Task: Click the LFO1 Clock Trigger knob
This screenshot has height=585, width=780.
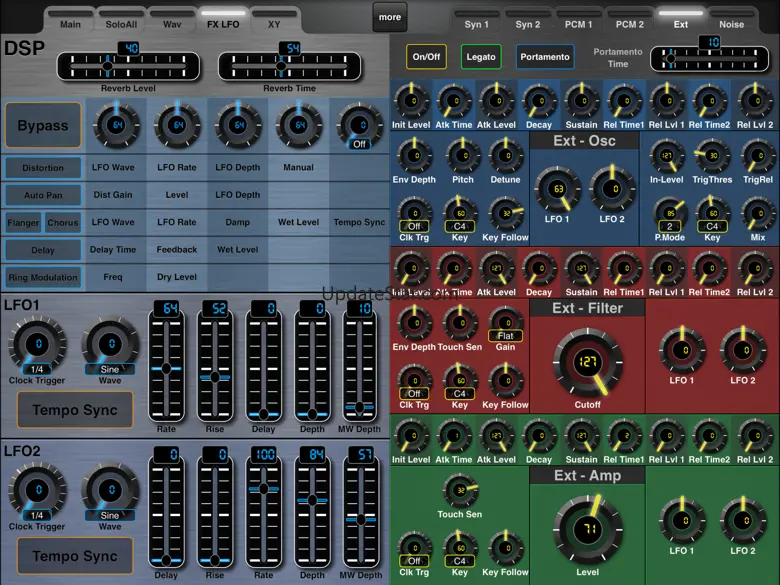Action: pyautogui.click(x=37, y=344)
